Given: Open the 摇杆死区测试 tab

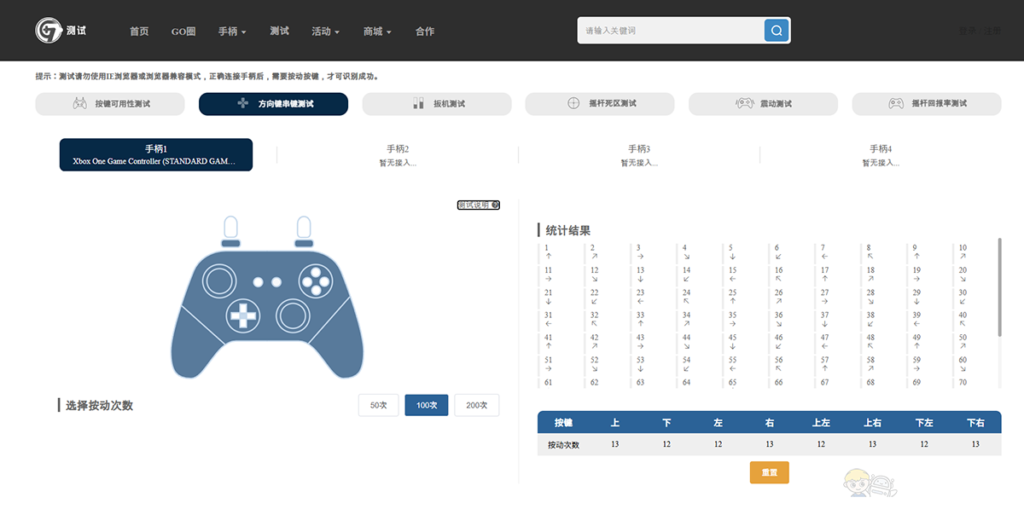Looking at the screenshot, I should 599,104.
